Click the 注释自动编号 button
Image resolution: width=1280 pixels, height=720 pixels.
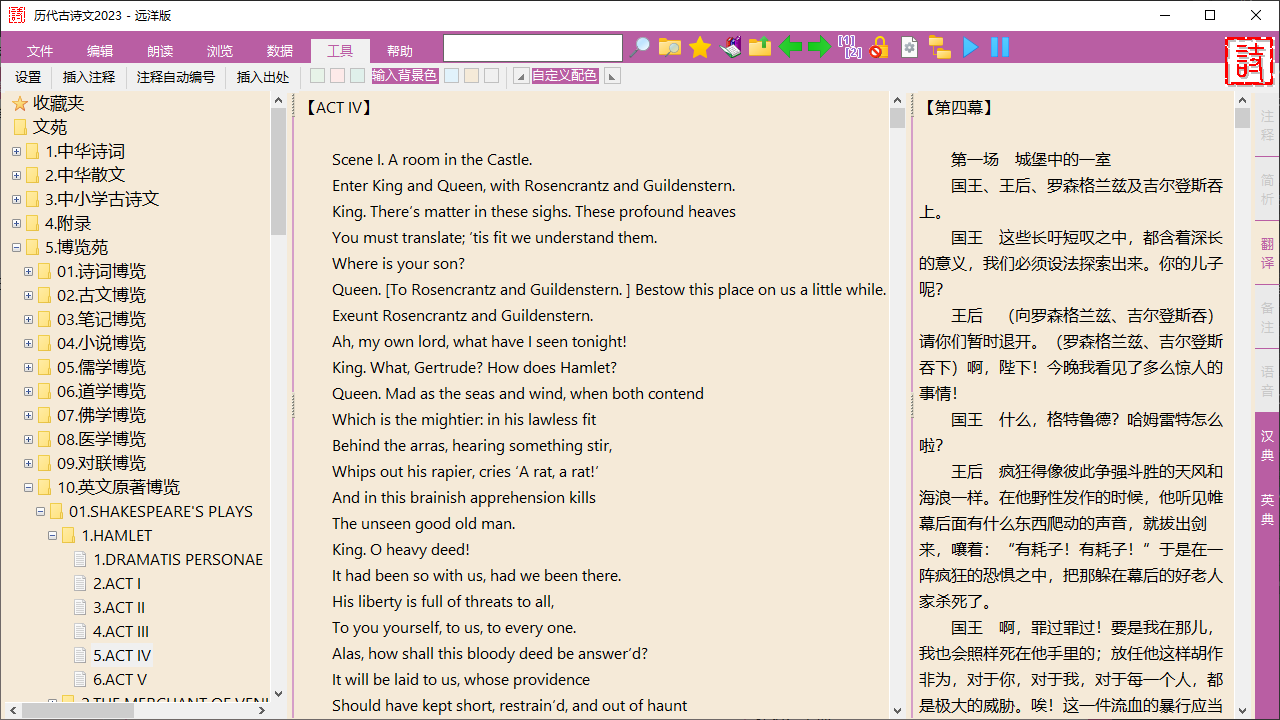[x=176, y=77]
